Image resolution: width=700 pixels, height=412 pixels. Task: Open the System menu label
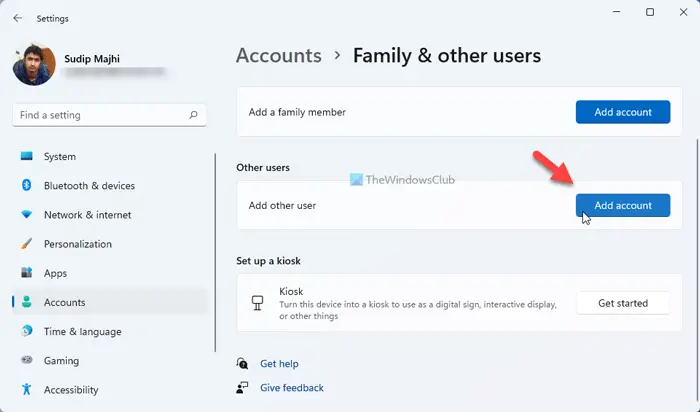(x=60, y=157)
